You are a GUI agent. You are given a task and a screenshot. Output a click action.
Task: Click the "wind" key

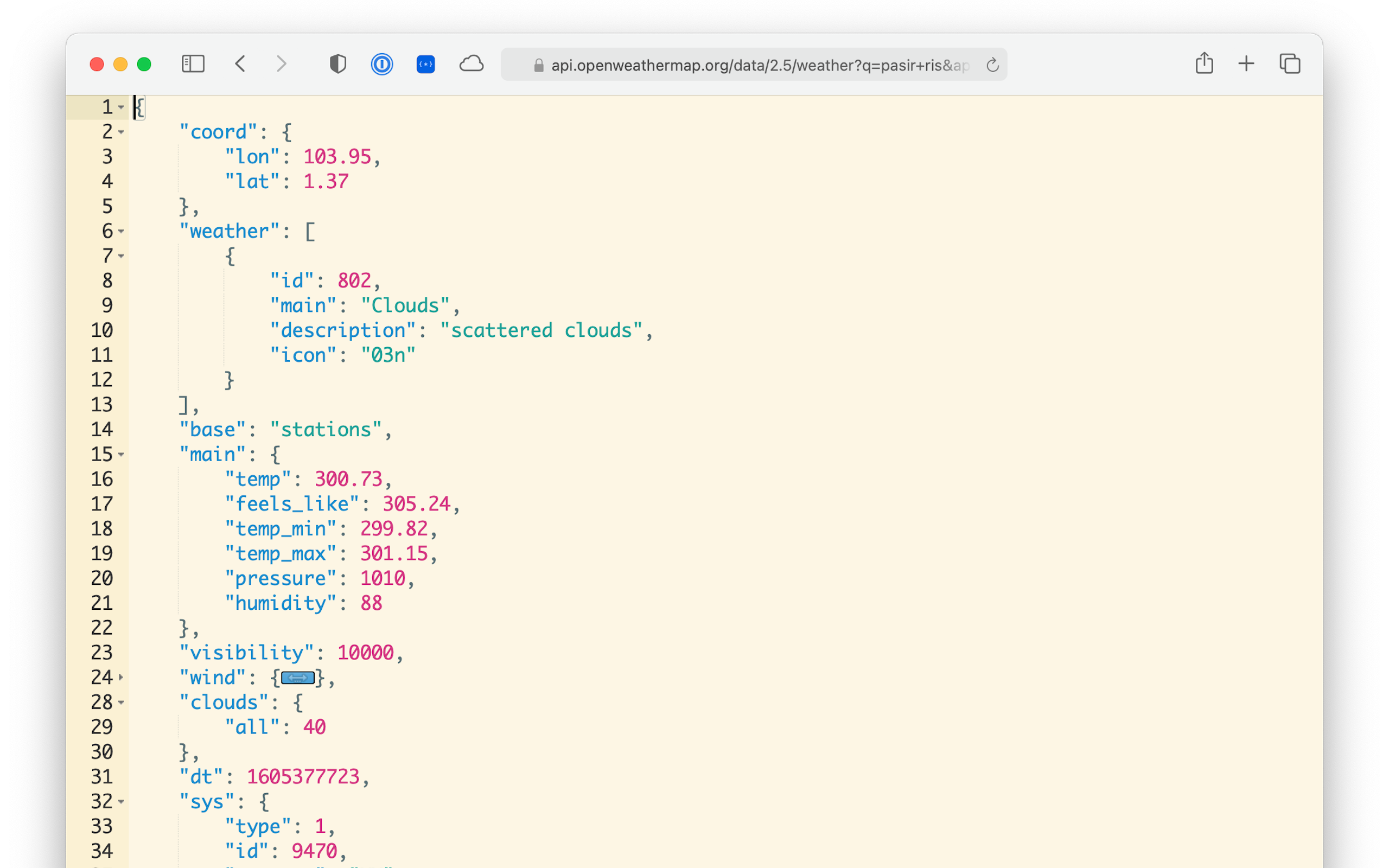click(x=212, y=678)
